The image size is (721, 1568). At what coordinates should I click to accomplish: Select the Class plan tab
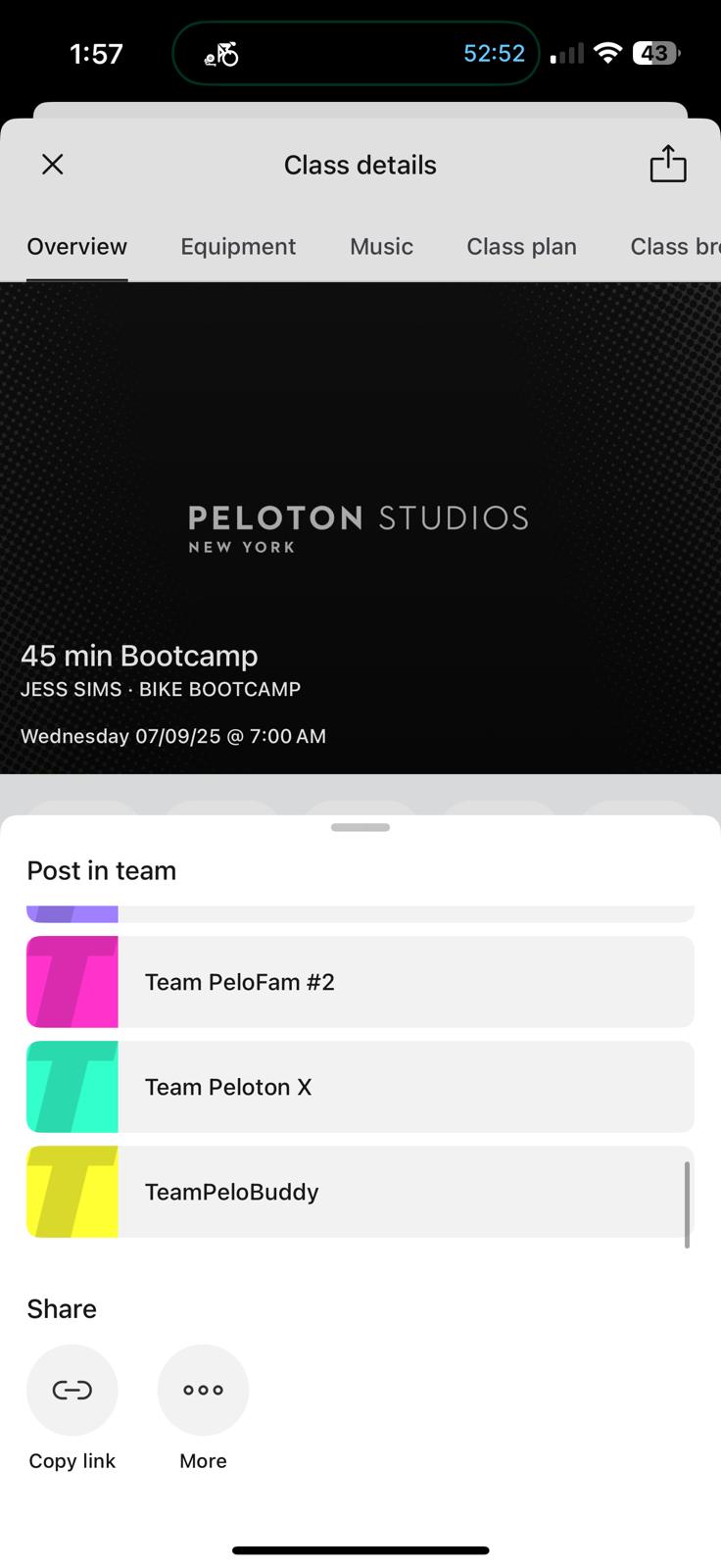click(521, 246)
